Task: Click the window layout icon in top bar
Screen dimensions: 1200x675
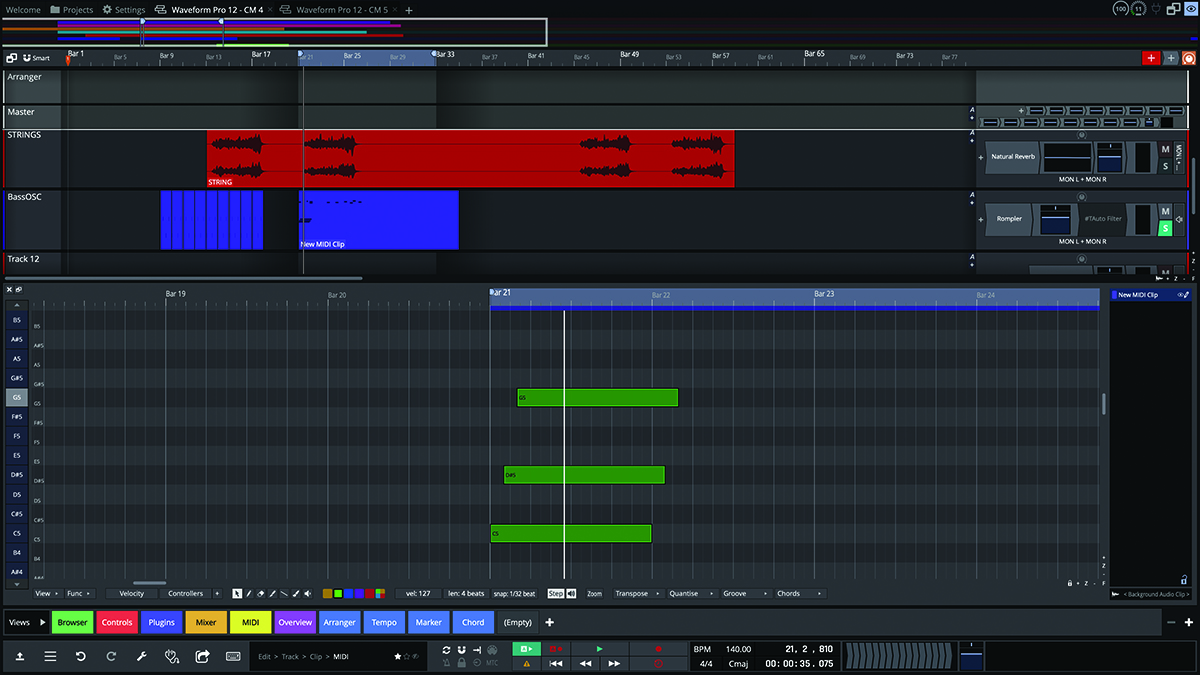Action: [x=1174, y=9]
